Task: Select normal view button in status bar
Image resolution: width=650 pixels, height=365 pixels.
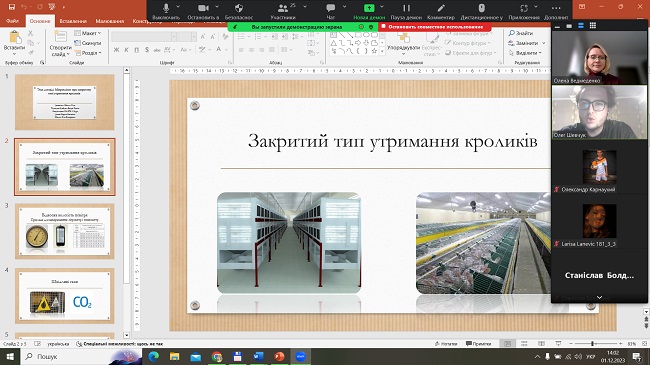Action: tap(507, 343)
